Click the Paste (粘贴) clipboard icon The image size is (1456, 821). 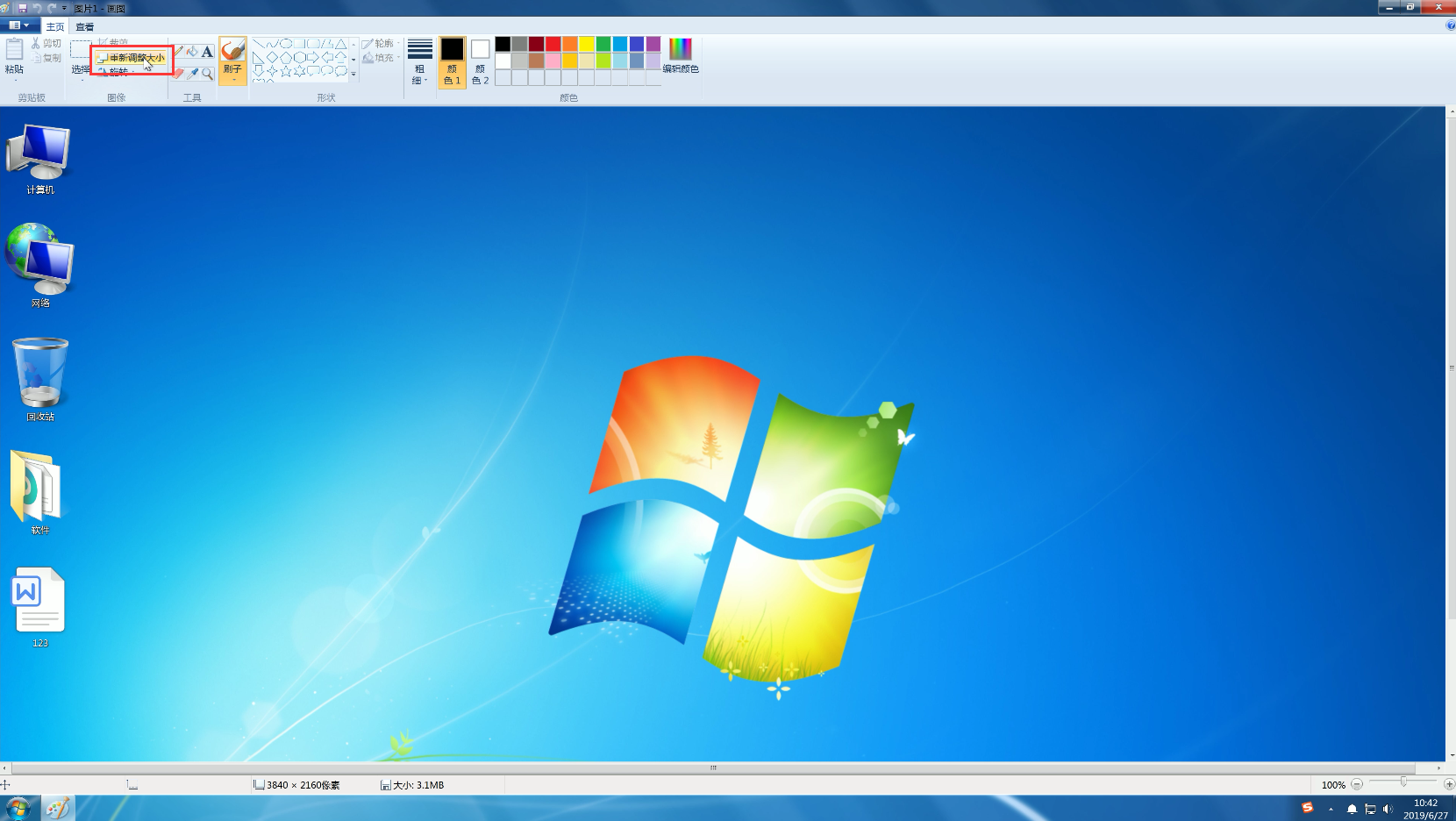point(15,49)
